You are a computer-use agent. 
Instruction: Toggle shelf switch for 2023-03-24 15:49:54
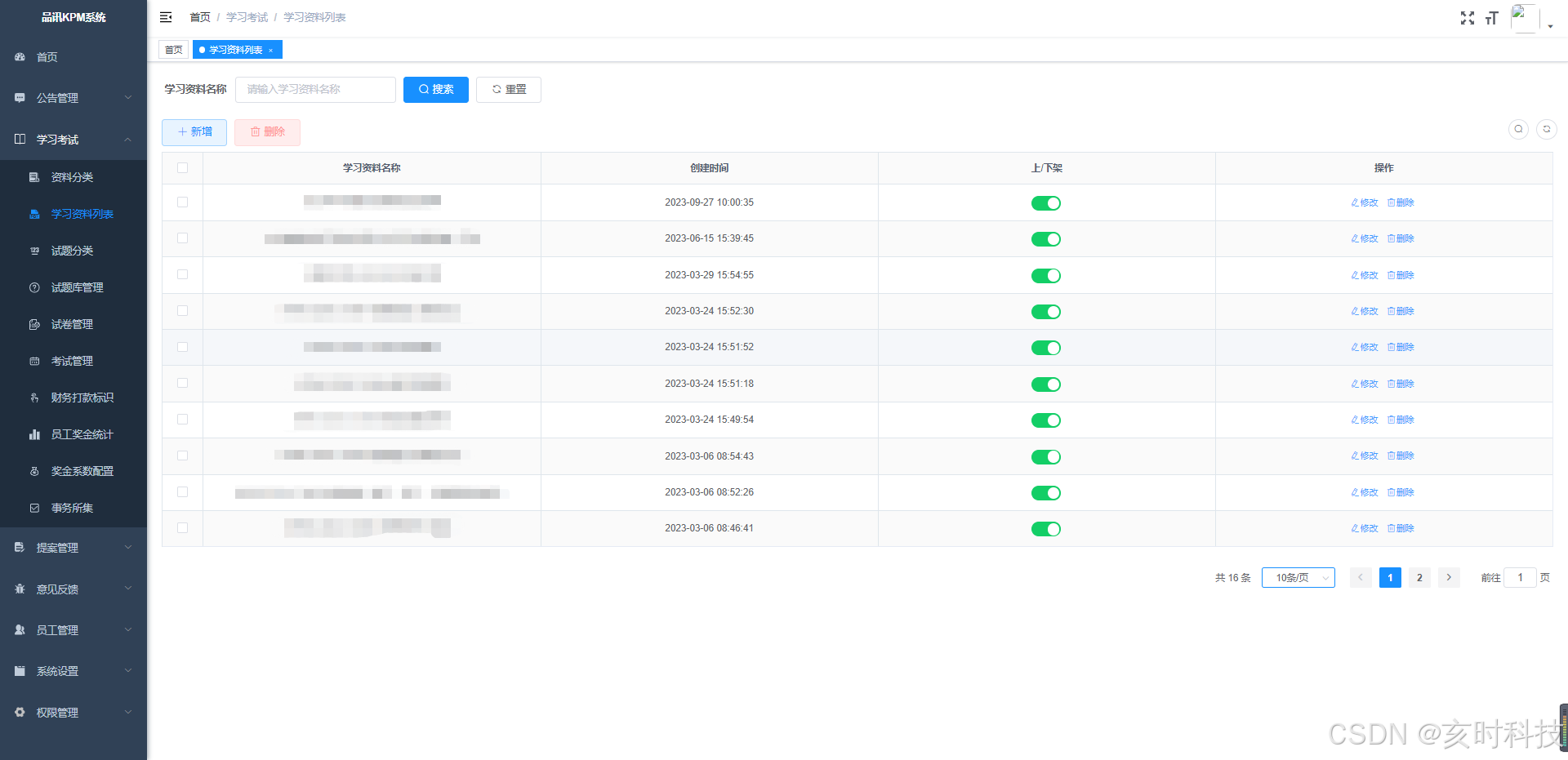1046,420
